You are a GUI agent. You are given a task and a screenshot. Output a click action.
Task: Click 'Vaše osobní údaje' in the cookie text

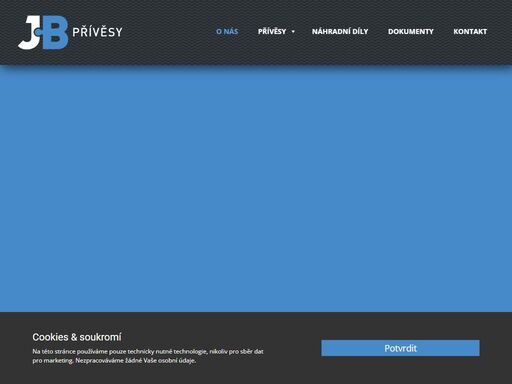point(169,360)
